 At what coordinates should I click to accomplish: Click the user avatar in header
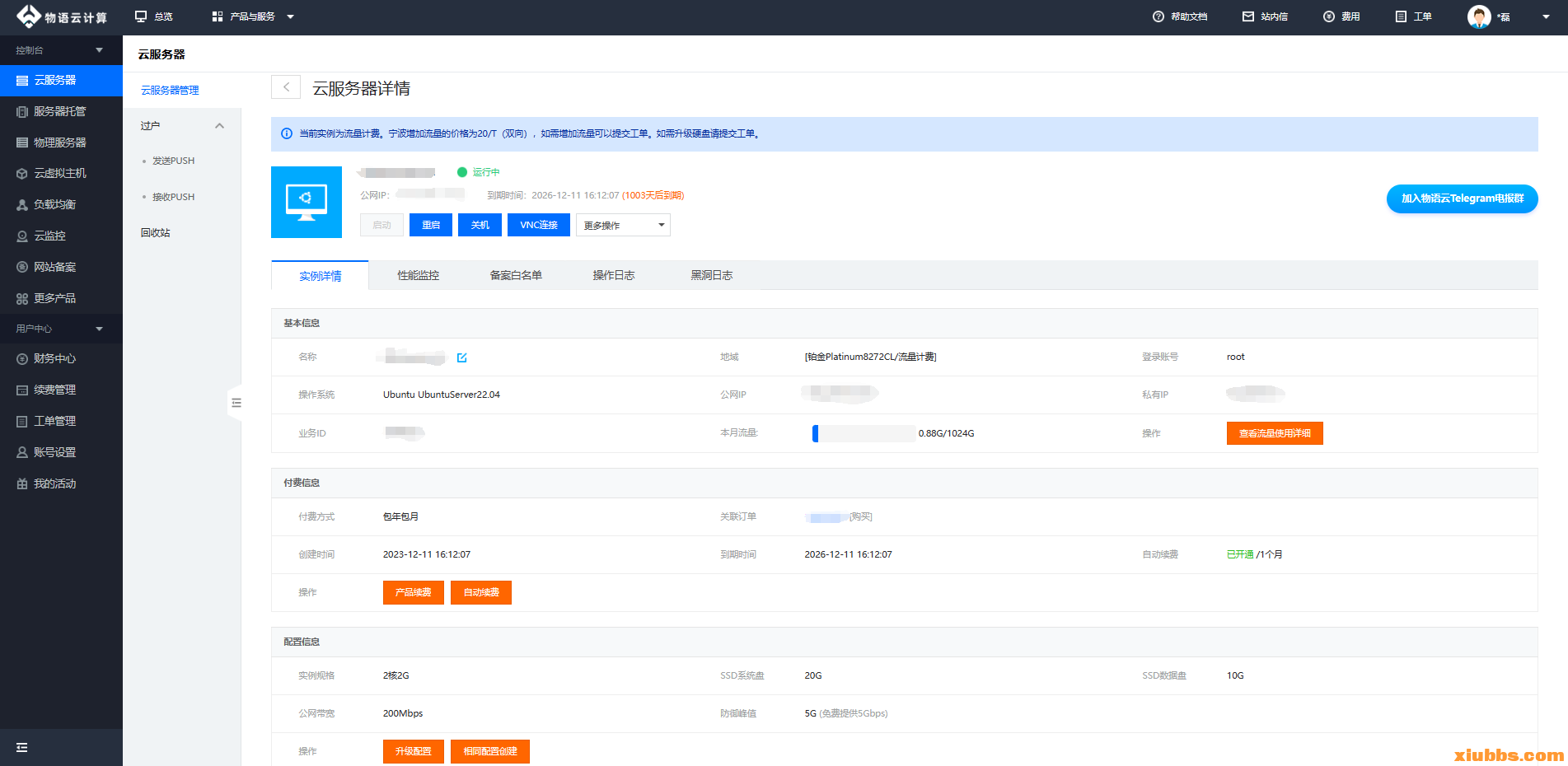pos(1478,16)
